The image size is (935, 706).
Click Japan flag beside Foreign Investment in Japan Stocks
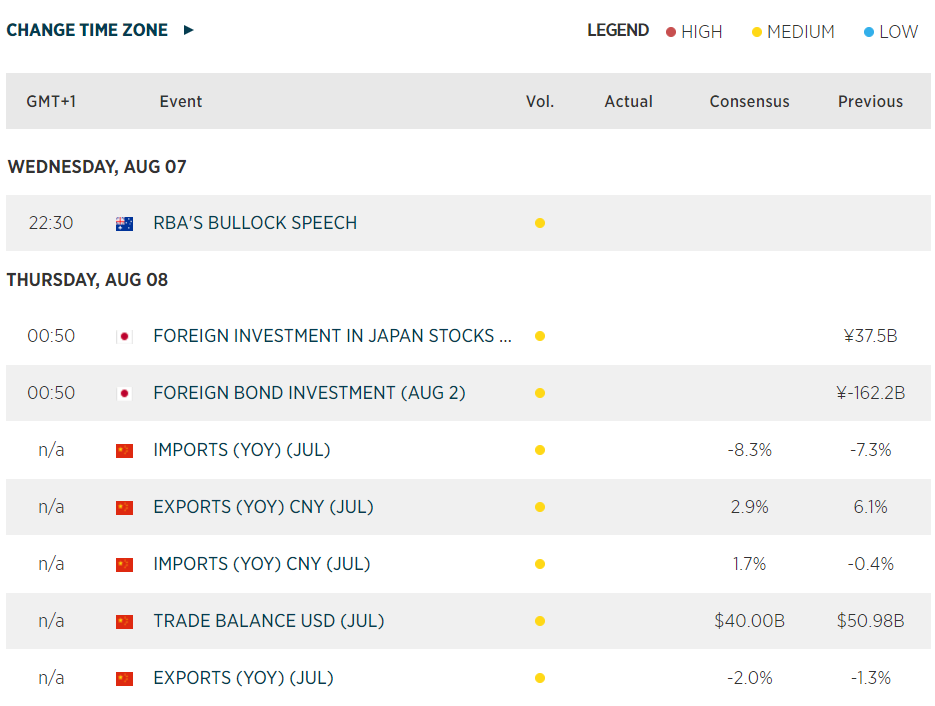pyautogui.click(x=124, y=337)
